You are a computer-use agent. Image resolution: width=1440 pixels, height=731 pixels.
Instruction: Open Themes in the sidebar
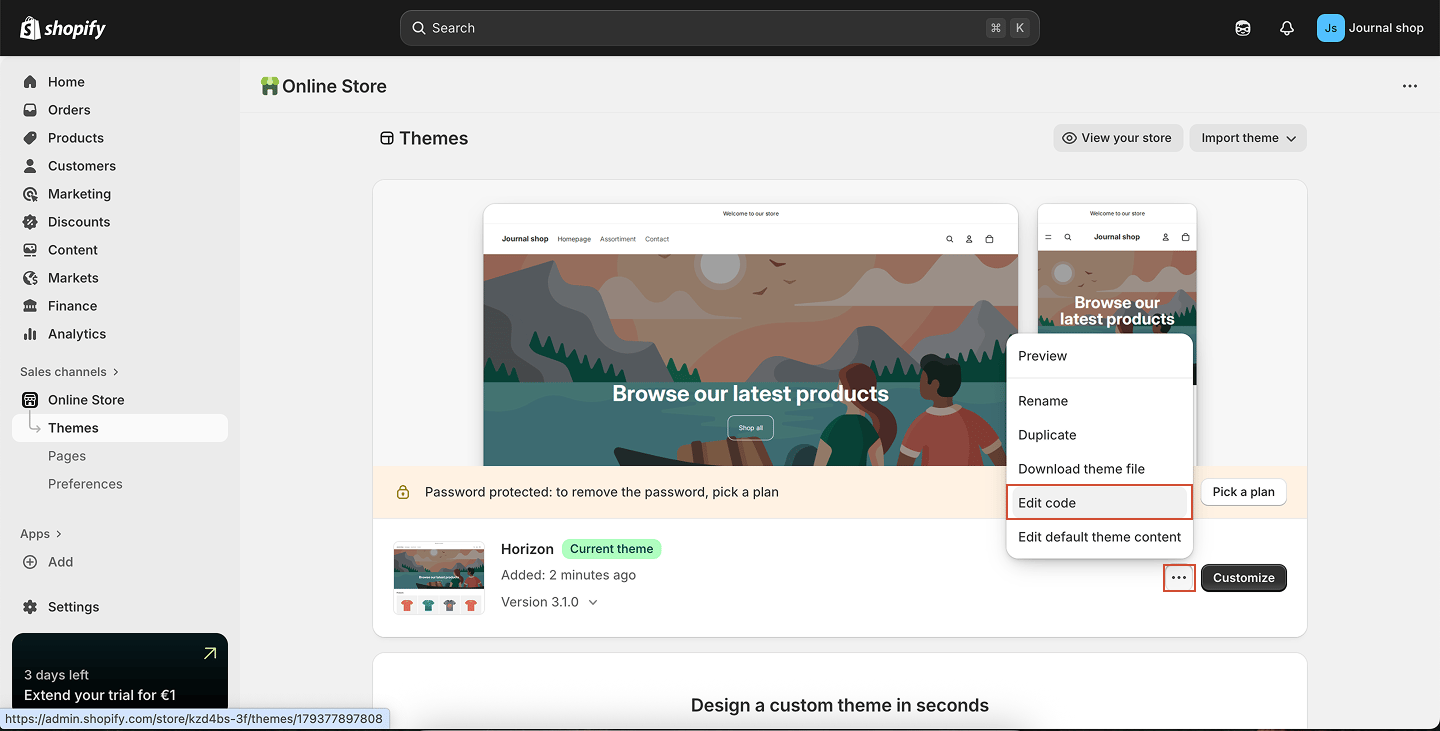coord(120,428)
